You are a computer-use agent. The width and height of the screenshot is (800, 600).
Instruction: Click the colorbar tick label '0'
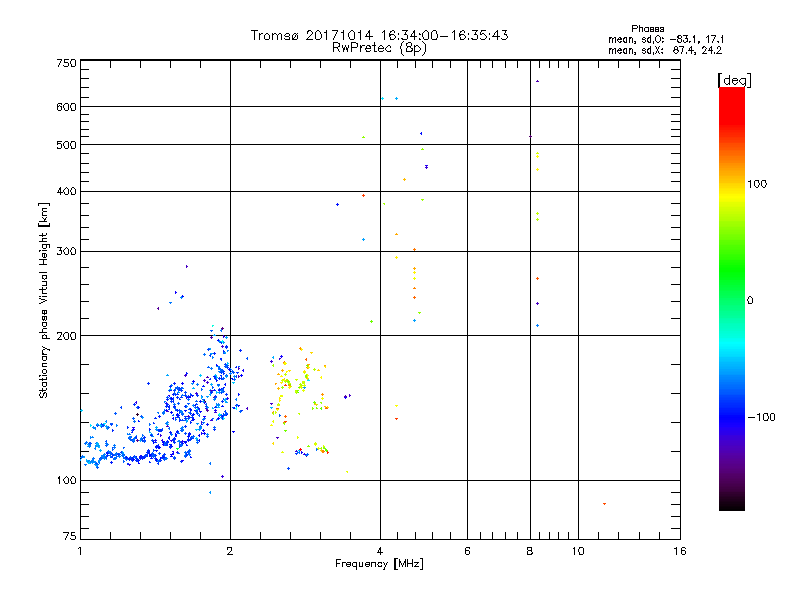click(750, 301)
